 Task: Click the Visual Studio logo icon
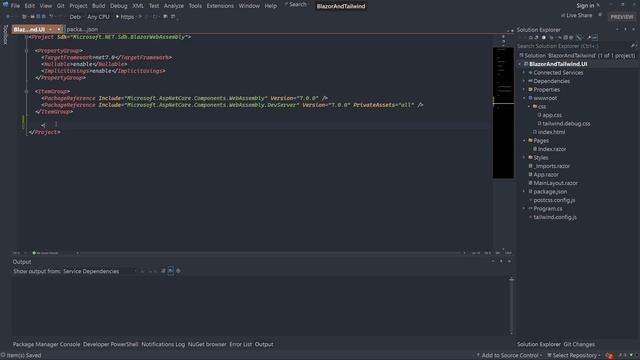pyautogui.click(x=5, y=5)
